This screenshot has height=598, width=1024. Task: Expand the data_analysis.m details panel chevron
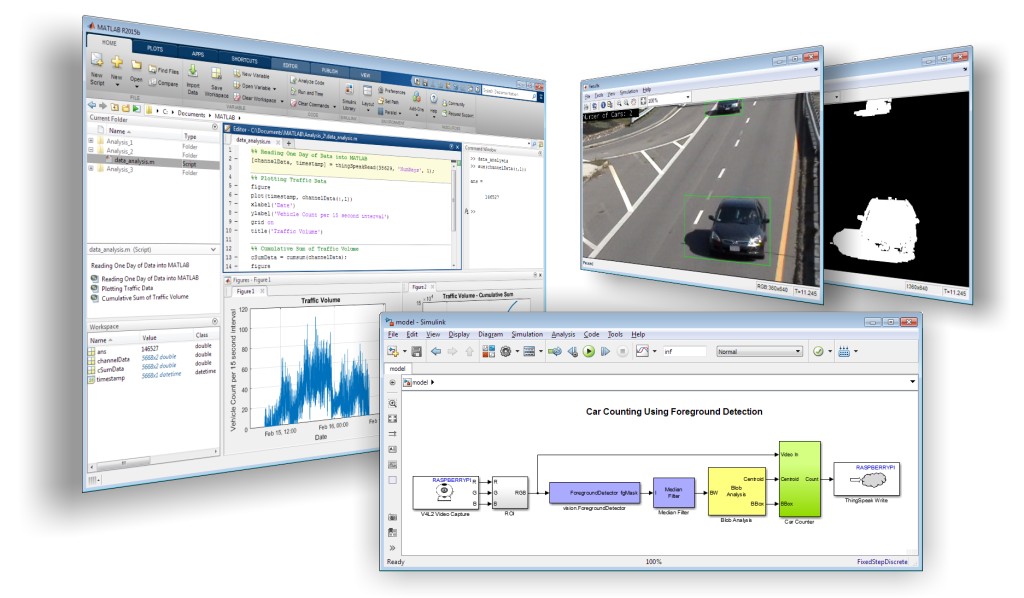(213, 249)
